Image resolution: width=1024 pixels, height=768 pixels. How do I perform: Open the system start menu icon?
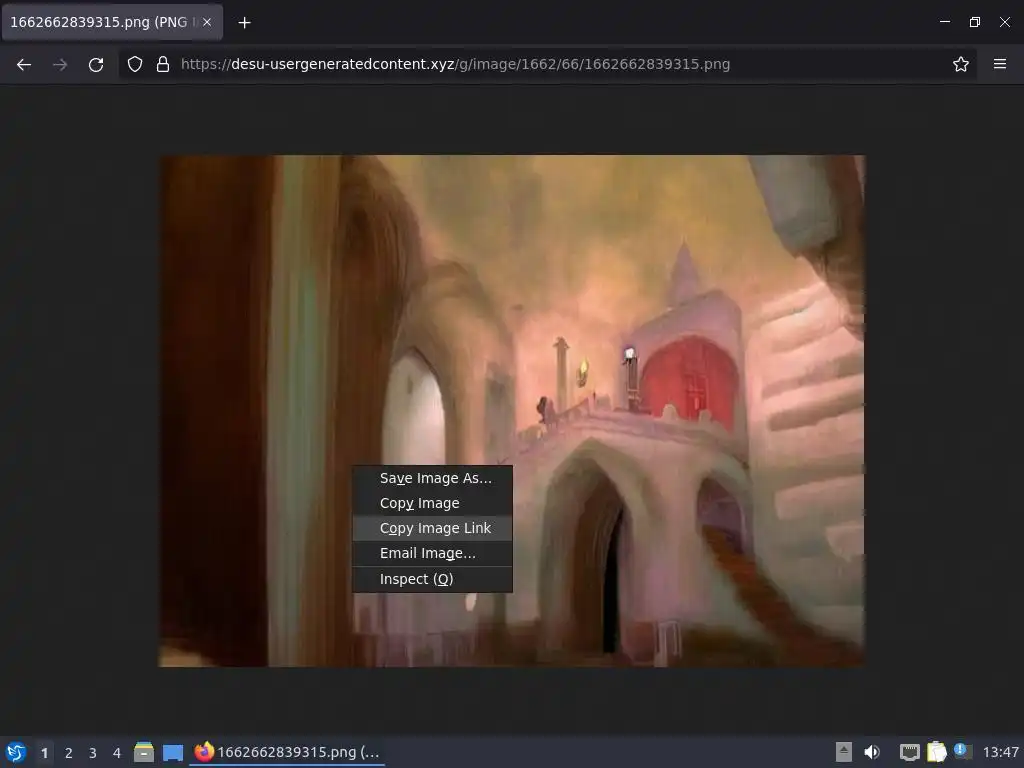(16, 752)
